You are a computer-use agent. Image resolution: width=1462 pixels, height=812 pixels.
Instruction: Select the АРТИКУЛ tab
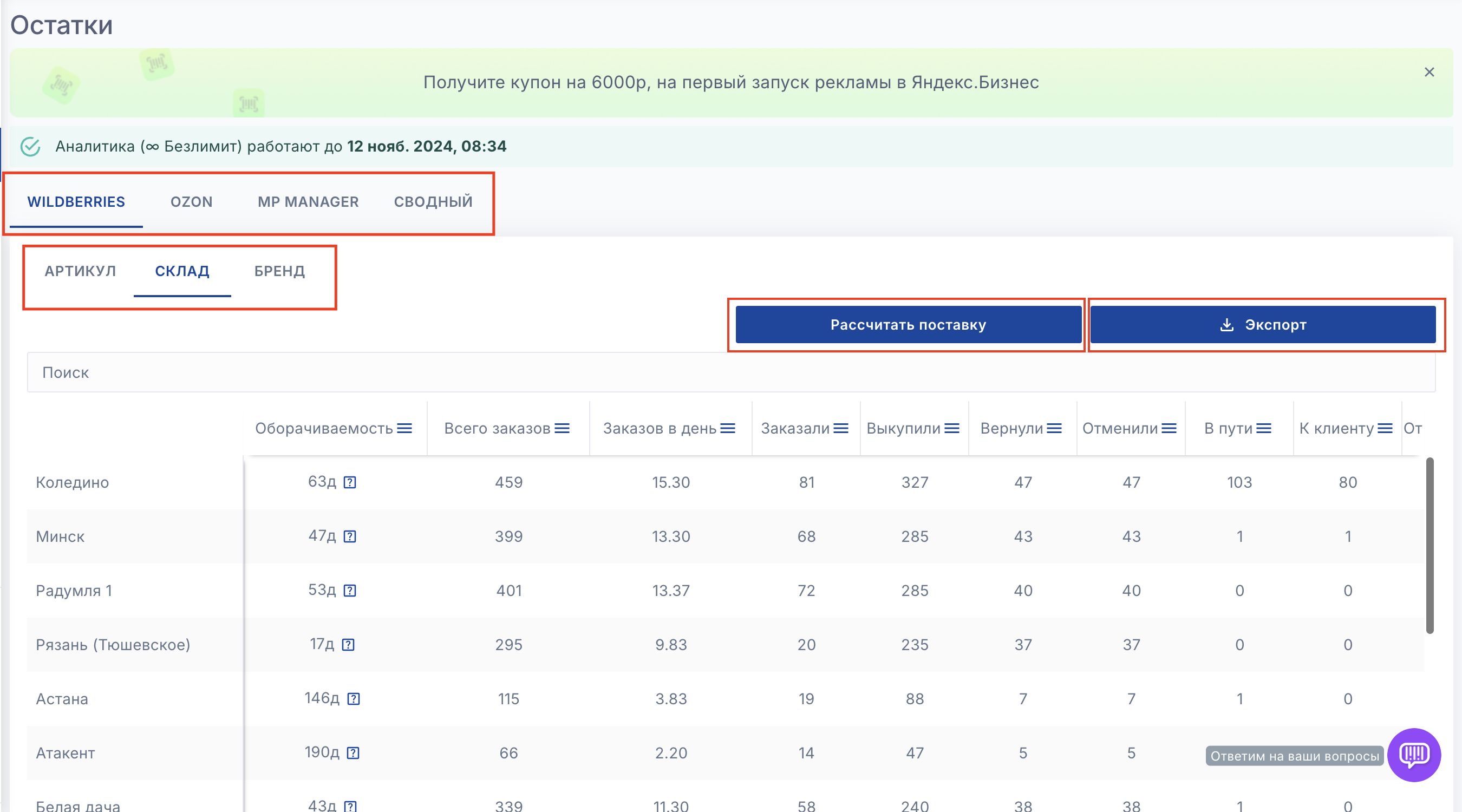[81, 271]
